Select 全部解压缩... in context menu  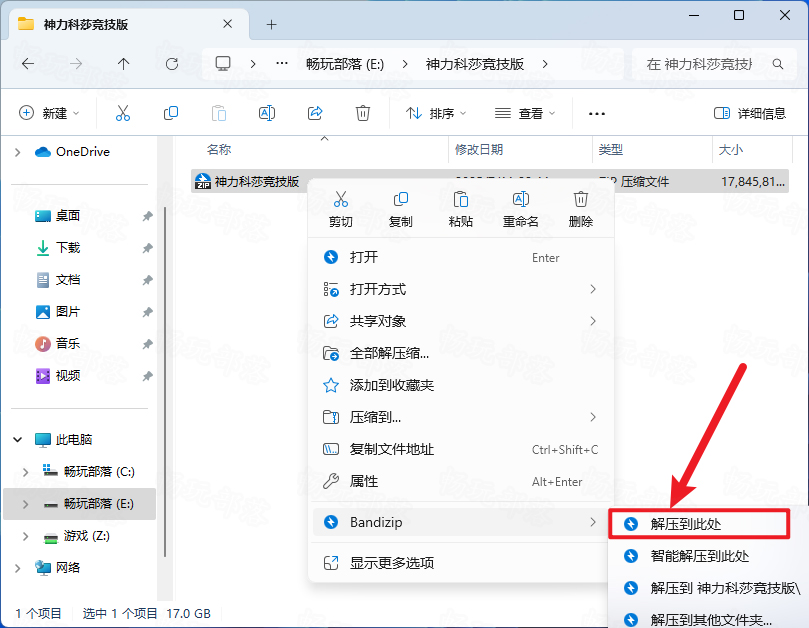coord(461,353)
